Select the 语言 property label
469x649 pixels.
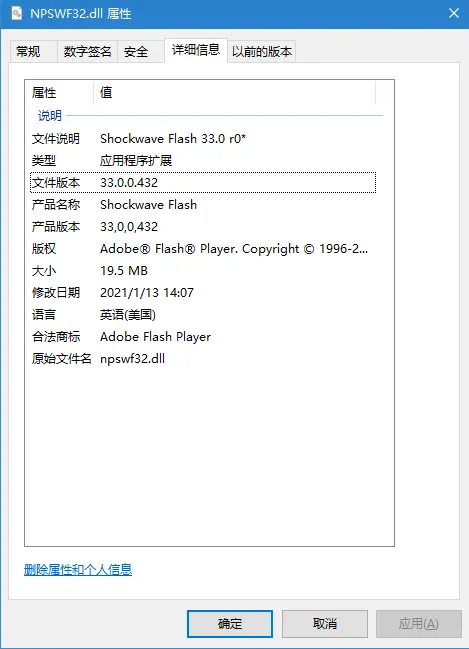pyautogui.click(x=44, y=315)
